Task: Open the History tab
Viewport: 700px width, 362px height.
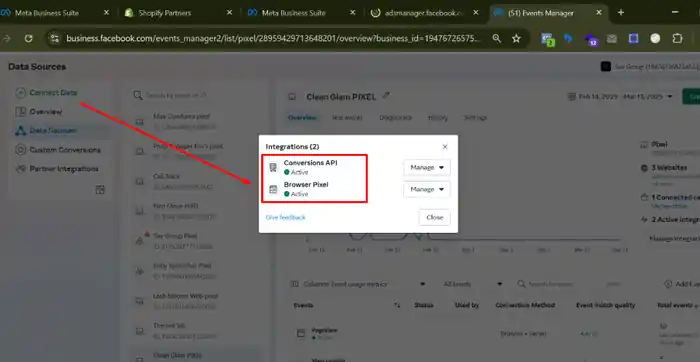Action: 438,118
